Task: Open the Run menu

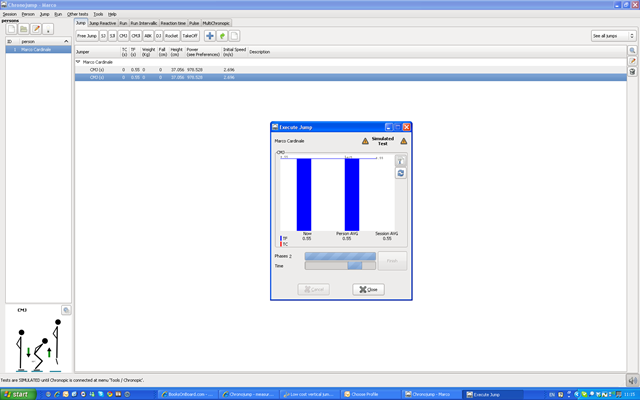Action: (x=58, y=14)
